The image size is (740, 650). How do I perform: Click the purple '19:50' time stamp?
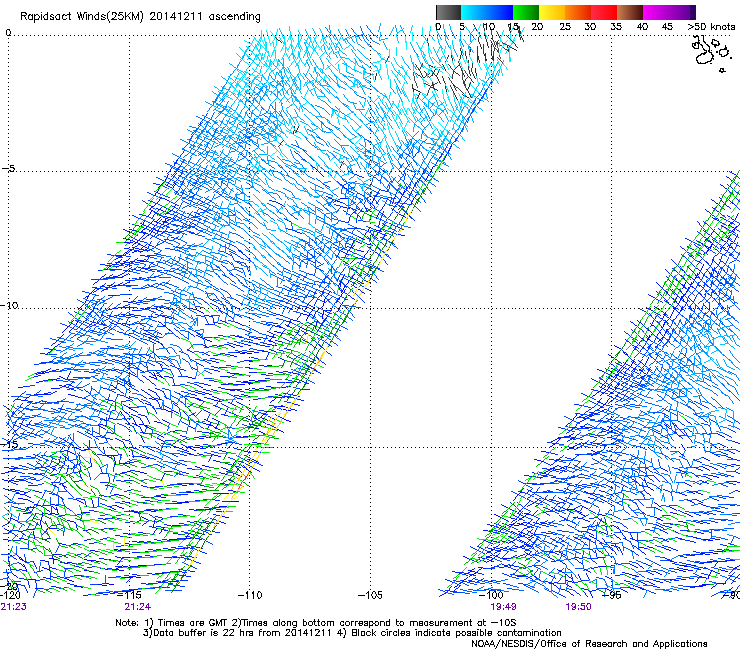579,606
